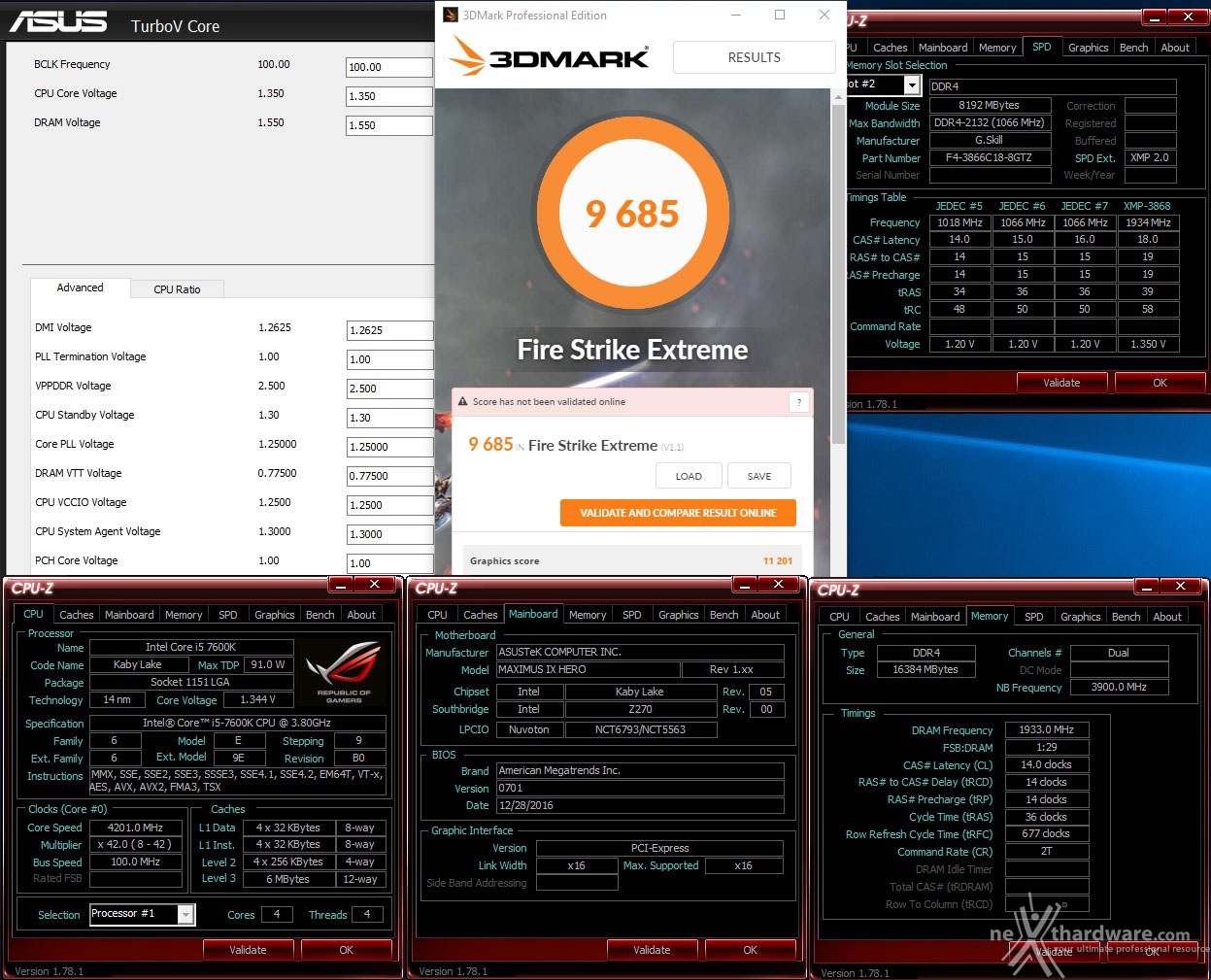Click the help question mark in the validation banner
Screen dimensions: 1211x980
click(799, 402)
